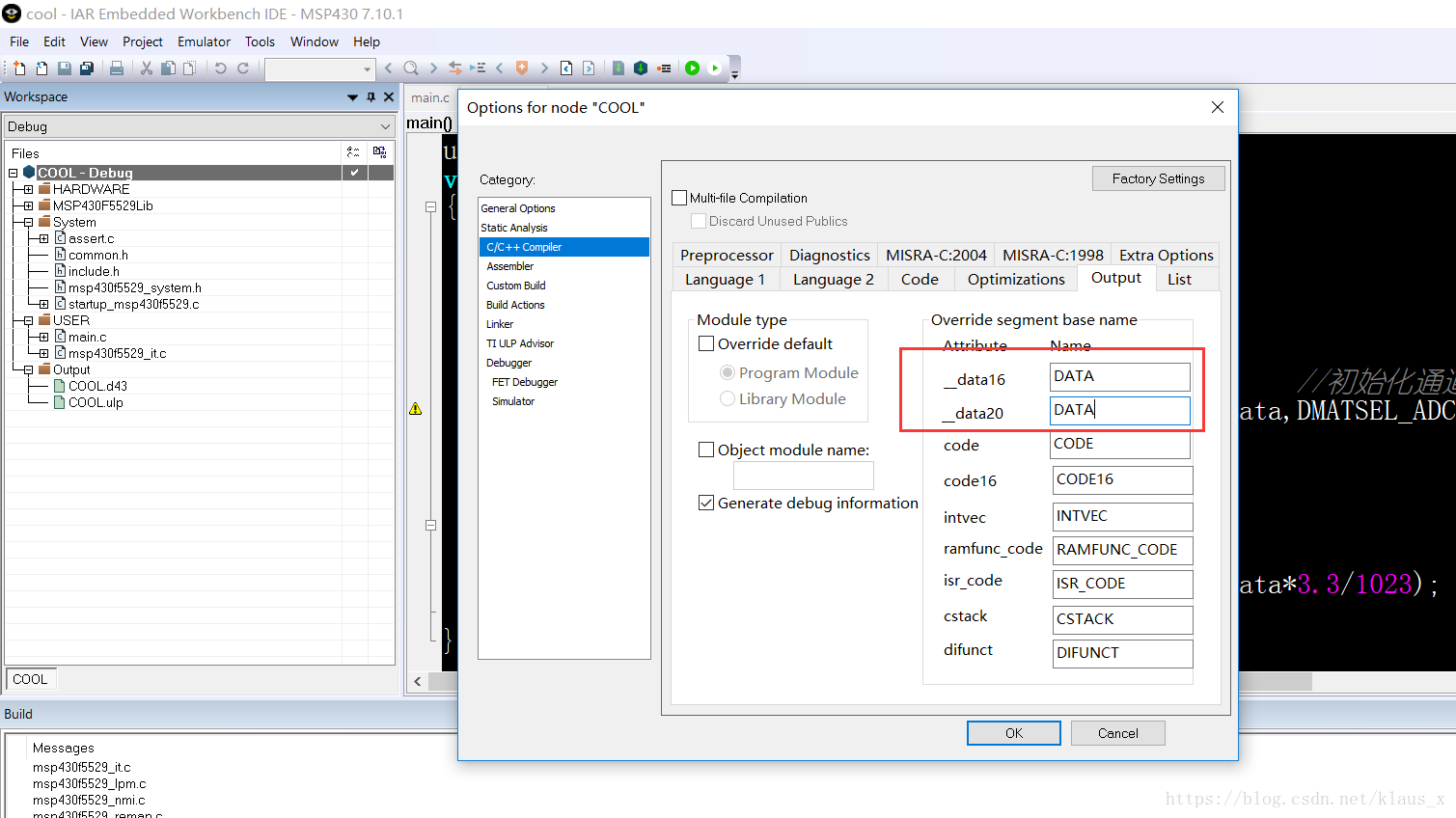Select Program Module radio button
The width and height of the screenshot is (1456, 818).
(728, 372)
